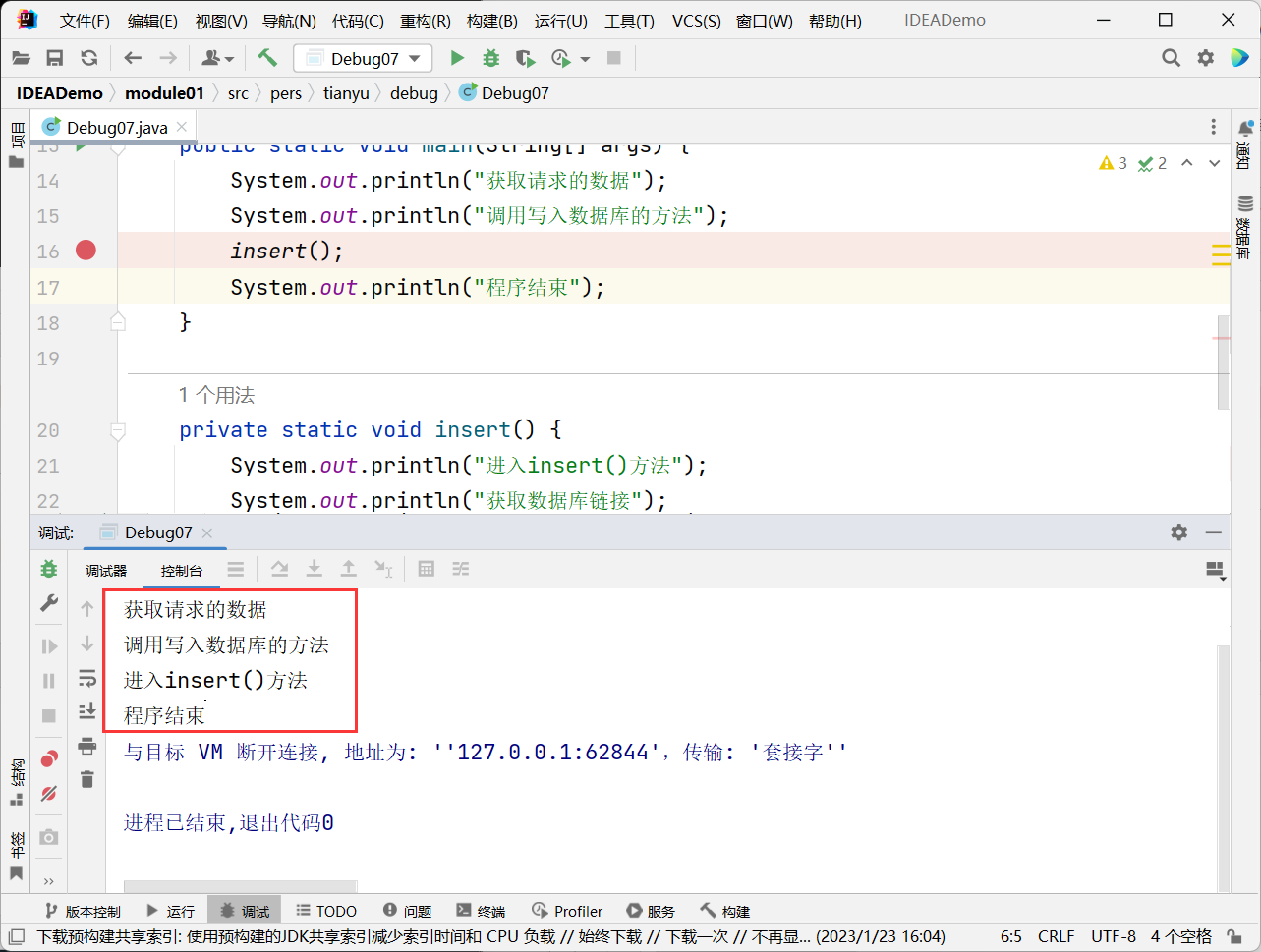Toggle mute breakpoints in the debug panel

point(48,794)
